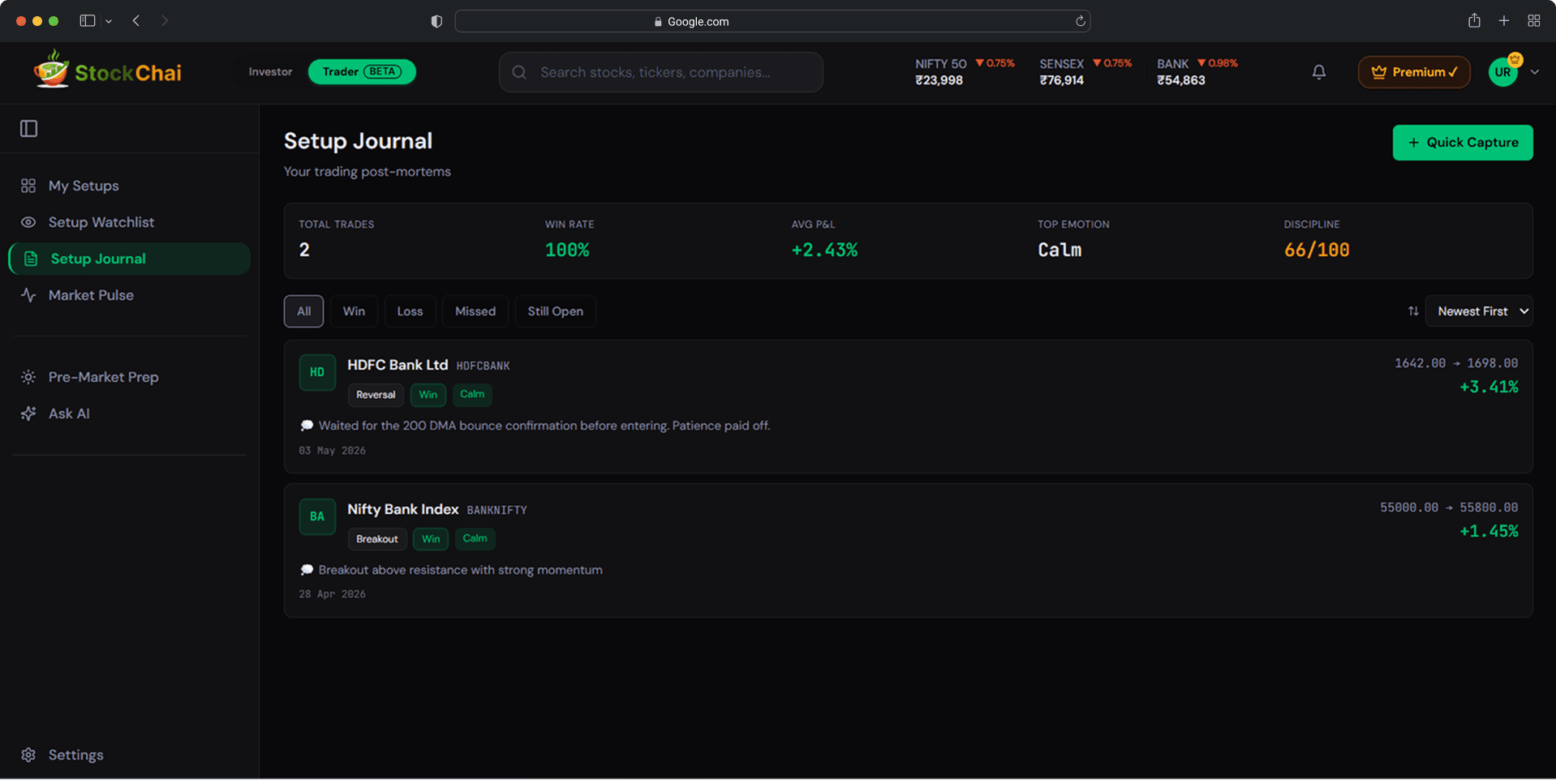Click the Market Pulse activity icon
This screenshot has width=1556, height=784.
point(28,295)
